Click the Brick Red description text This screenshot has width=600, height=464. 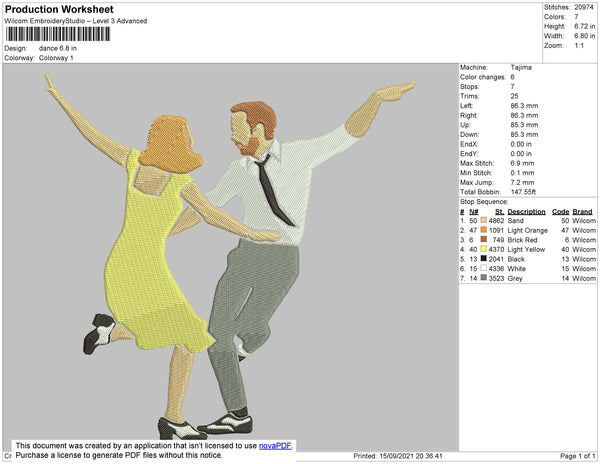point(522,240)
